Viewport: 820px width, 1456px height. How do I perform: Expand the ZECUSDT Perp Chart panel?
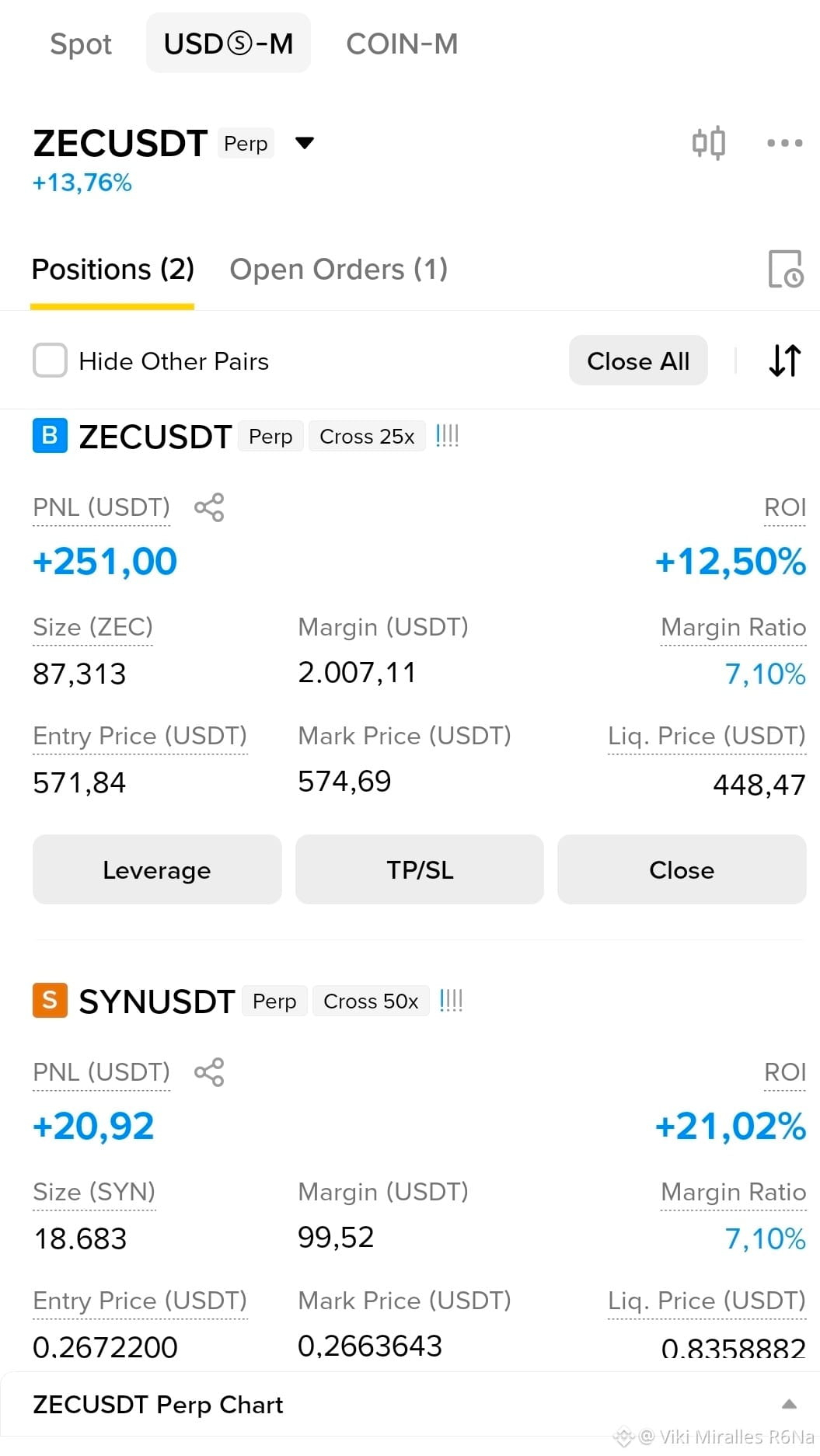(789, 1404)
